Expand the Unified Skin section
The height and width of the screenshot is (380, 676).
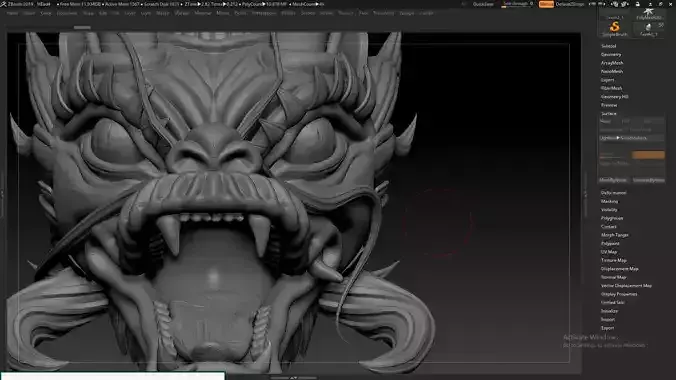(x=612, y=302)
